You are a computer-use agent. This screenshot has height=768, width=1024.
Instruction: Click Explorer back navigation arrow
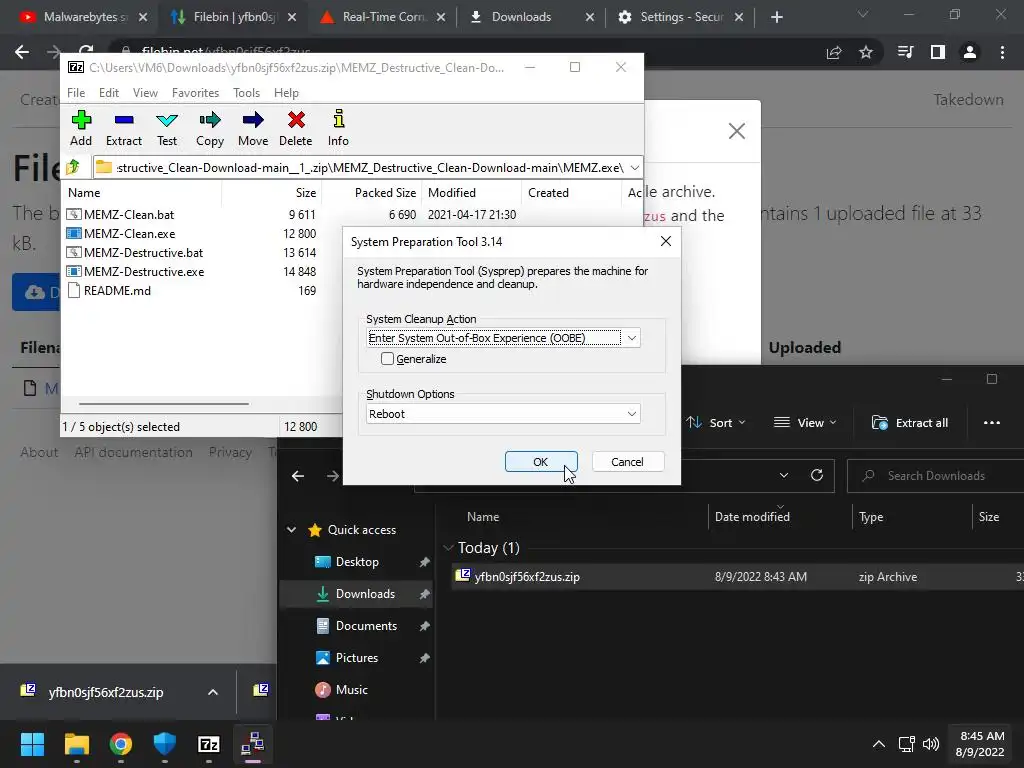[298, 476]
